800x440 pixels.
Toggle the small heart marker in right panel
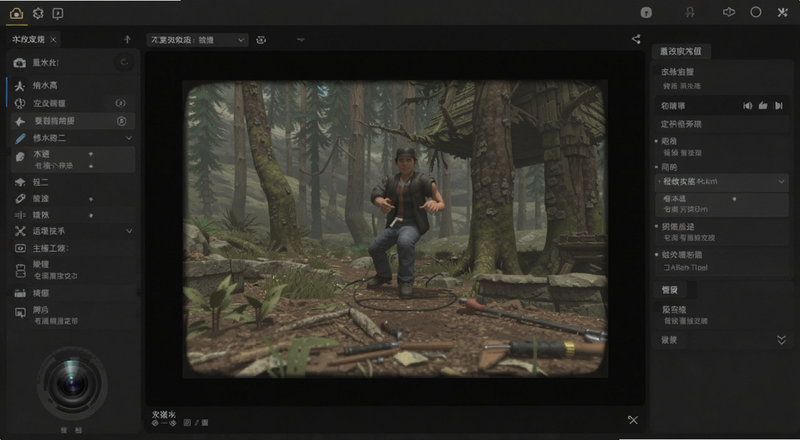click(x=734, y=199)
